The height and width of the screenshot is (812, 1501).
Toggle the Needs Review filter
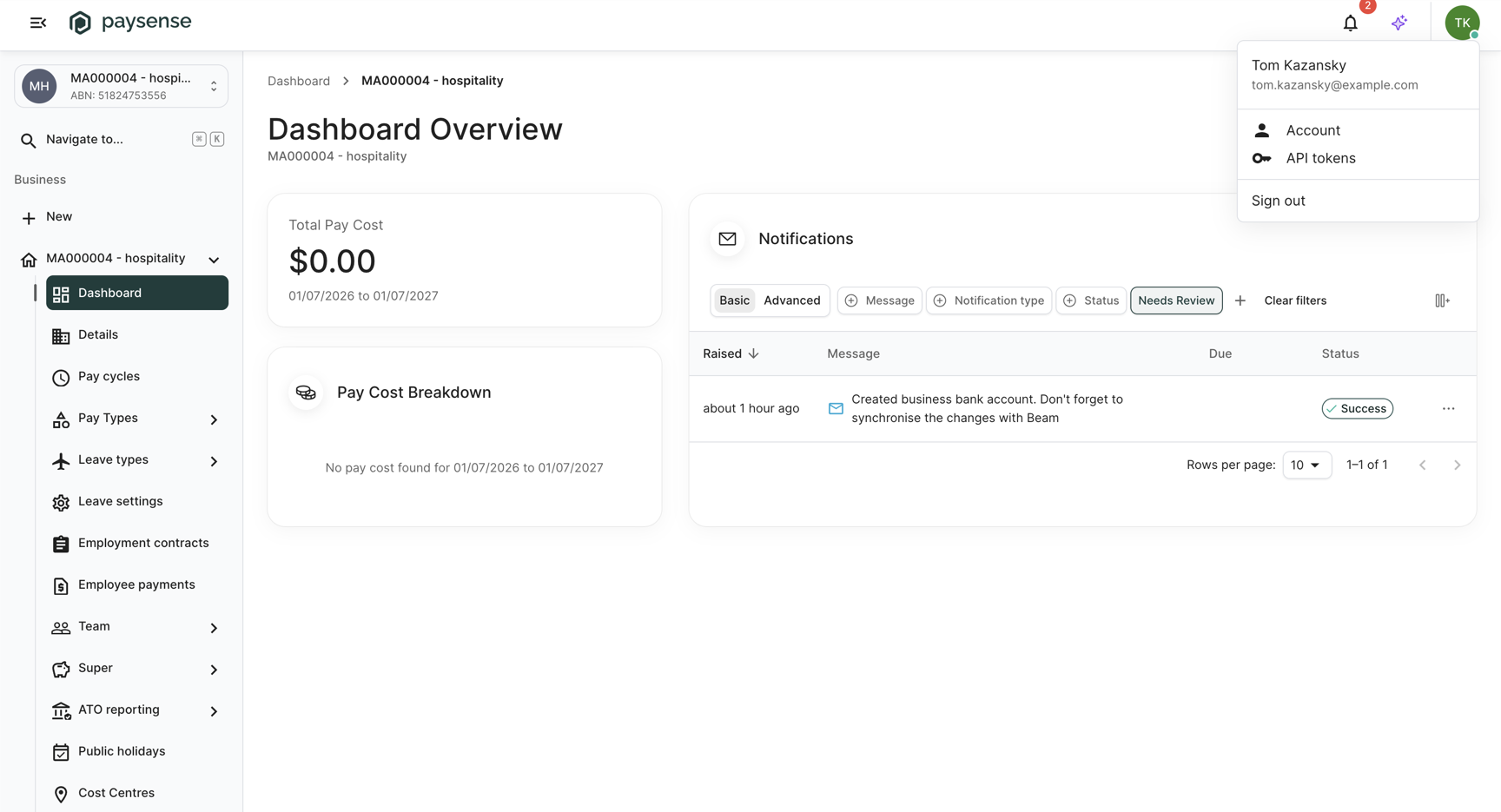tap(1176, 300)
